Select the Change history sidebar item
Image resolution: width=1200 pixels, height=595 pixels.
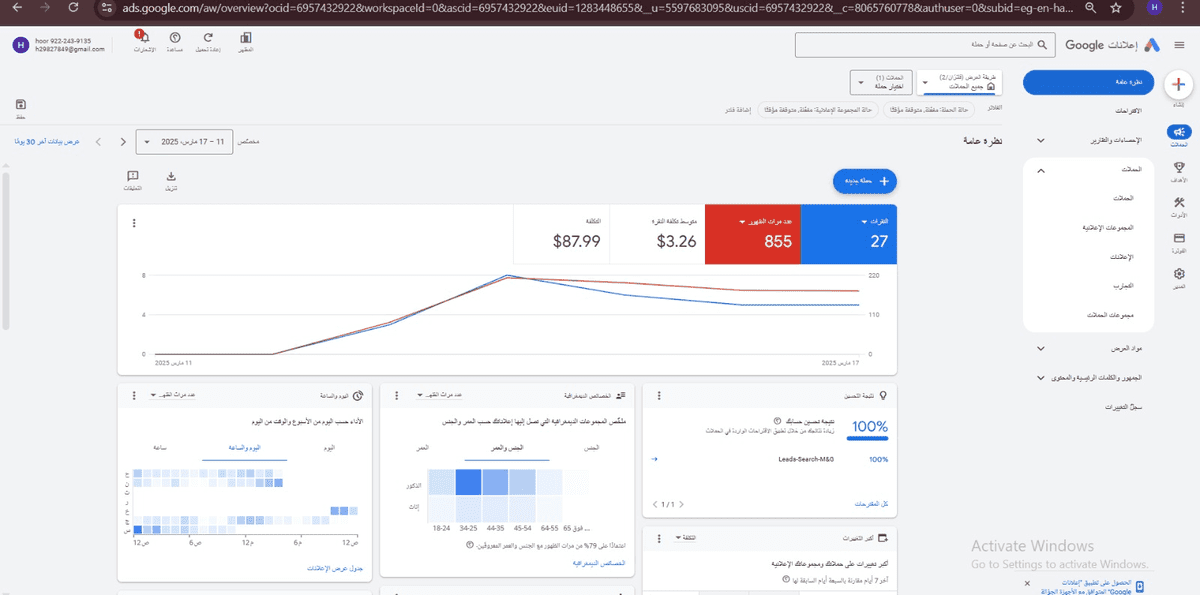click(1123, 408)
